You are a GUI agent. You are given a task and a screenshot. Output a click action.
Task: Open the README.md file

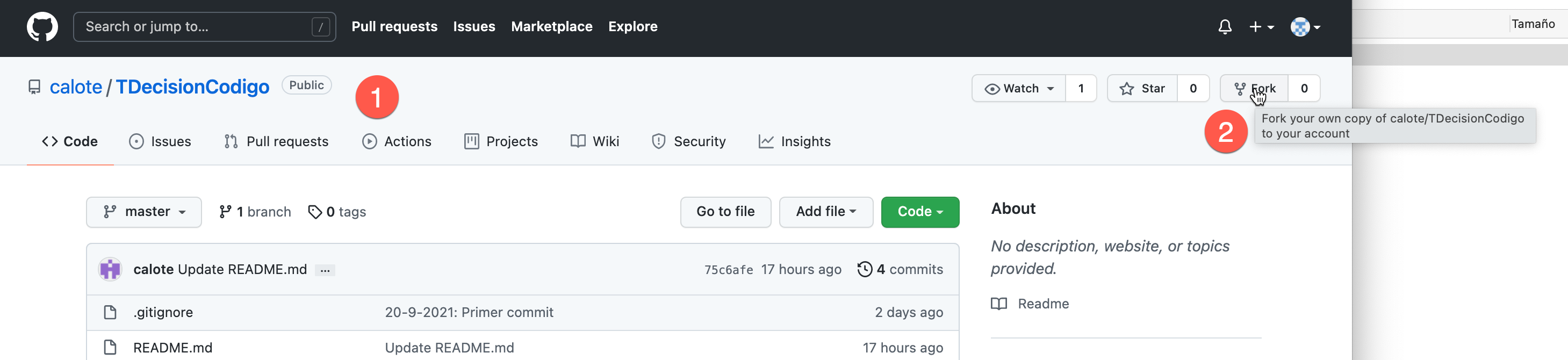[173, 348]
